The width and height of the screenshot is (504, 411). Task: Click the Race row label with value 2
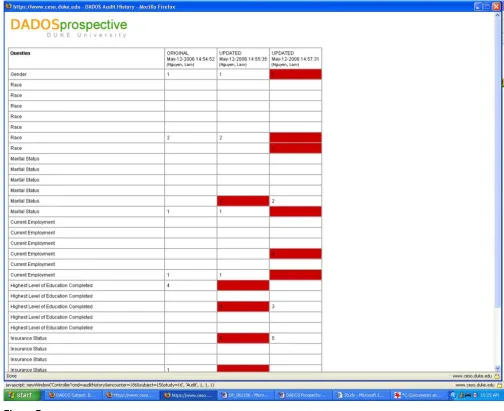pyautogui.click(x=16, y=138)
